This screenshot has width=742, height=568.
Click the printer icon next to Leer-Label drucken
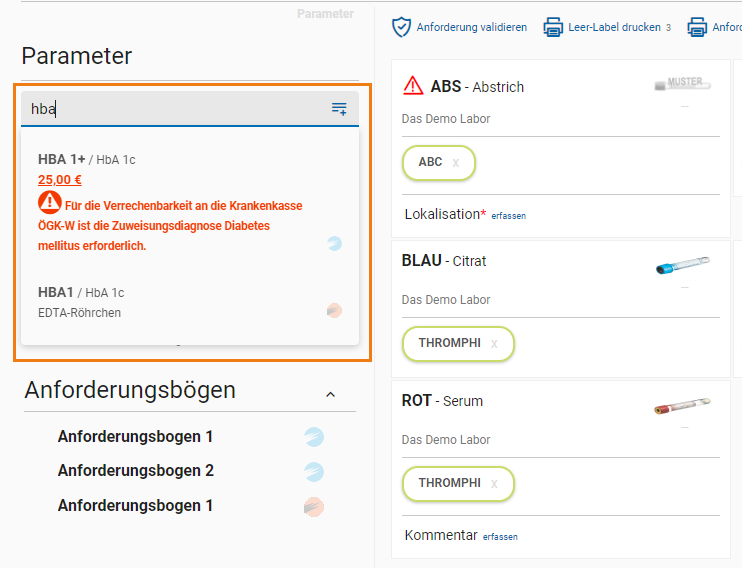coord(553,27)
